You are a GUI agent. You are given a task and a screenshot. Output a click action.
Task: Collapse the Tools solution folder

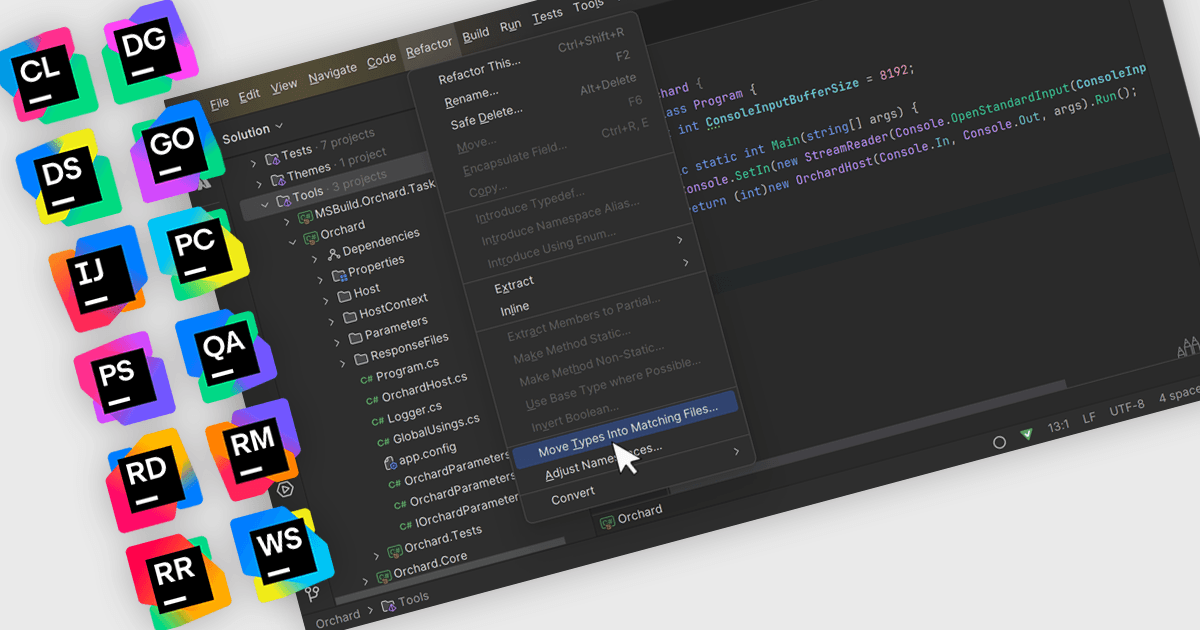tap(265, 203)
